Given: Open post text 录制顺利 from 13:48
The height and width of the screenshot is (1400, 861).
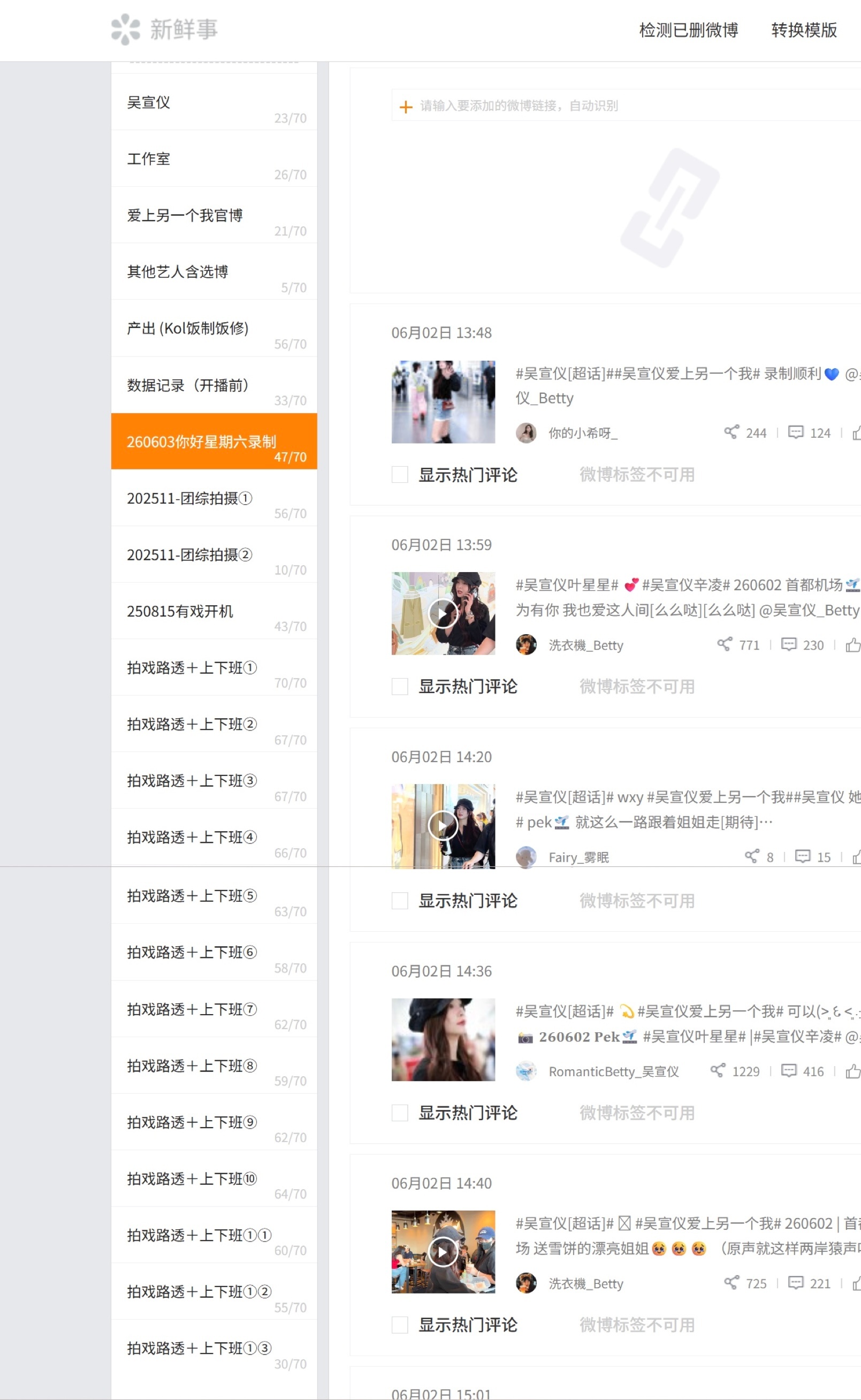Looking at the screenshot, I should pyautogui.click(x=792, y=374).
